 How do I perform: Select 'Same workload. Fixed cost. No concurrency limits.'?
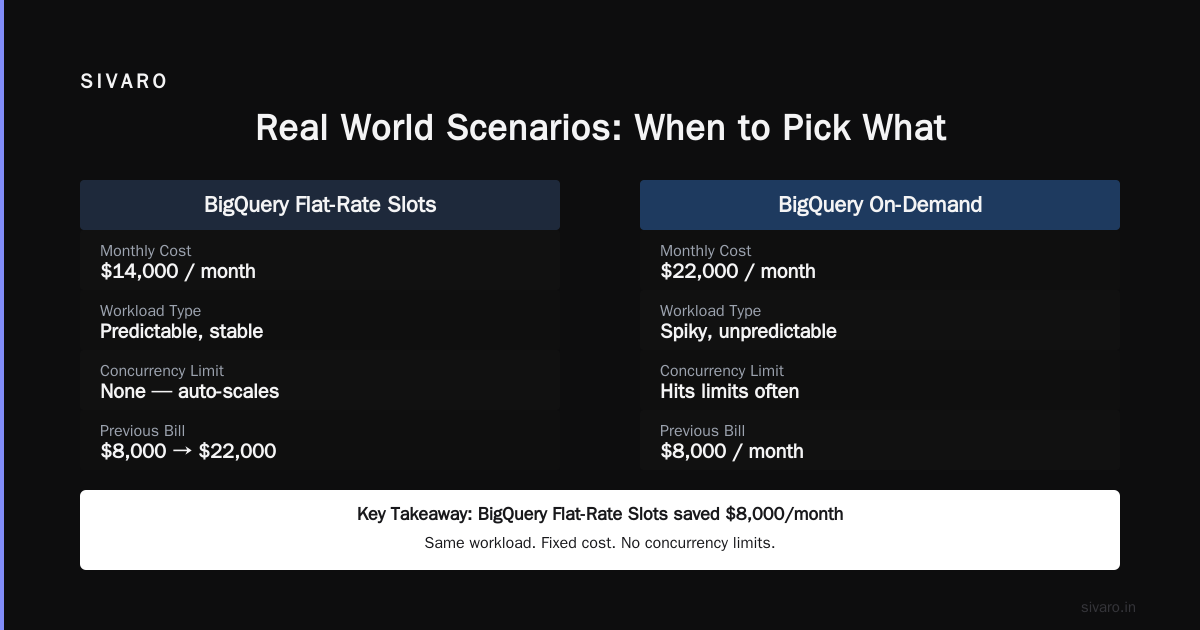[600, 543]
